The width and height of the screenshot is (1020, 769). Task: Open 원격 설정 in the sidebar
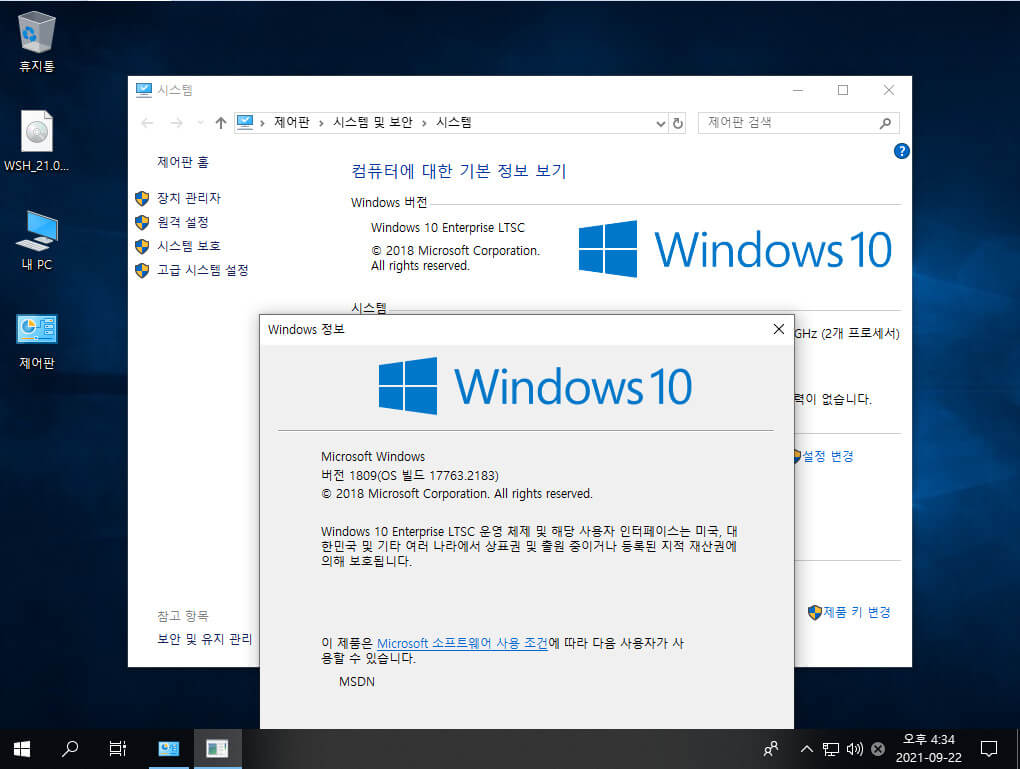tap(183, 222)
